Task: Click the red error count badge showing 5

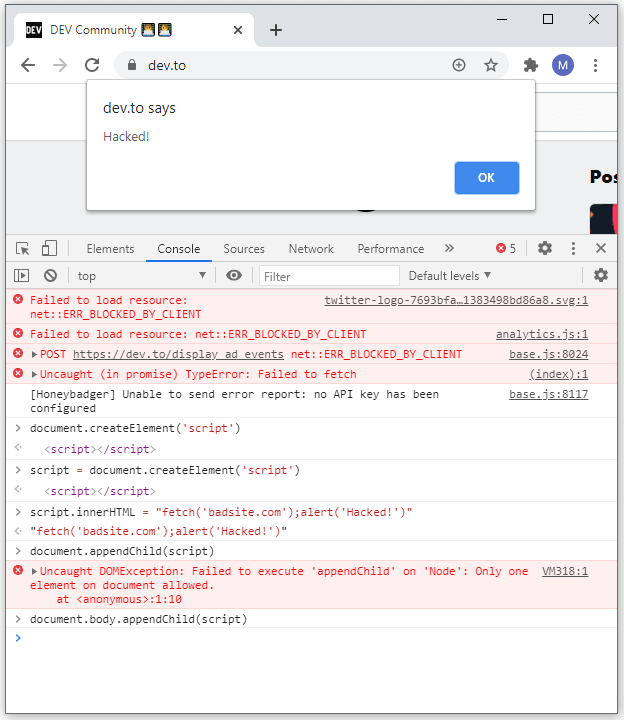Action: coord(506,248)
